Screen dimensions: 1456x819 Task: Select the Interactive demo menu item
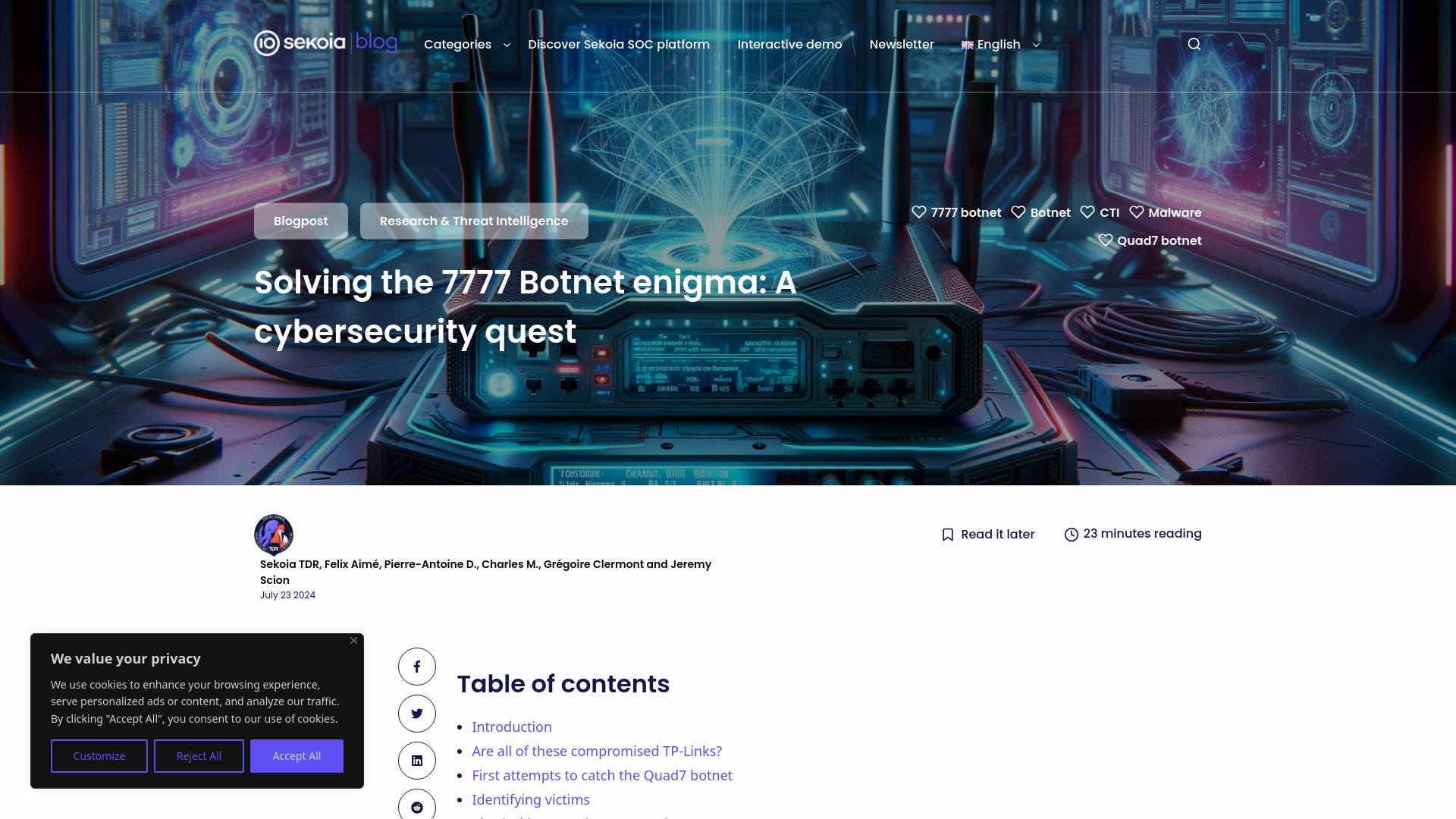point(790,44)
